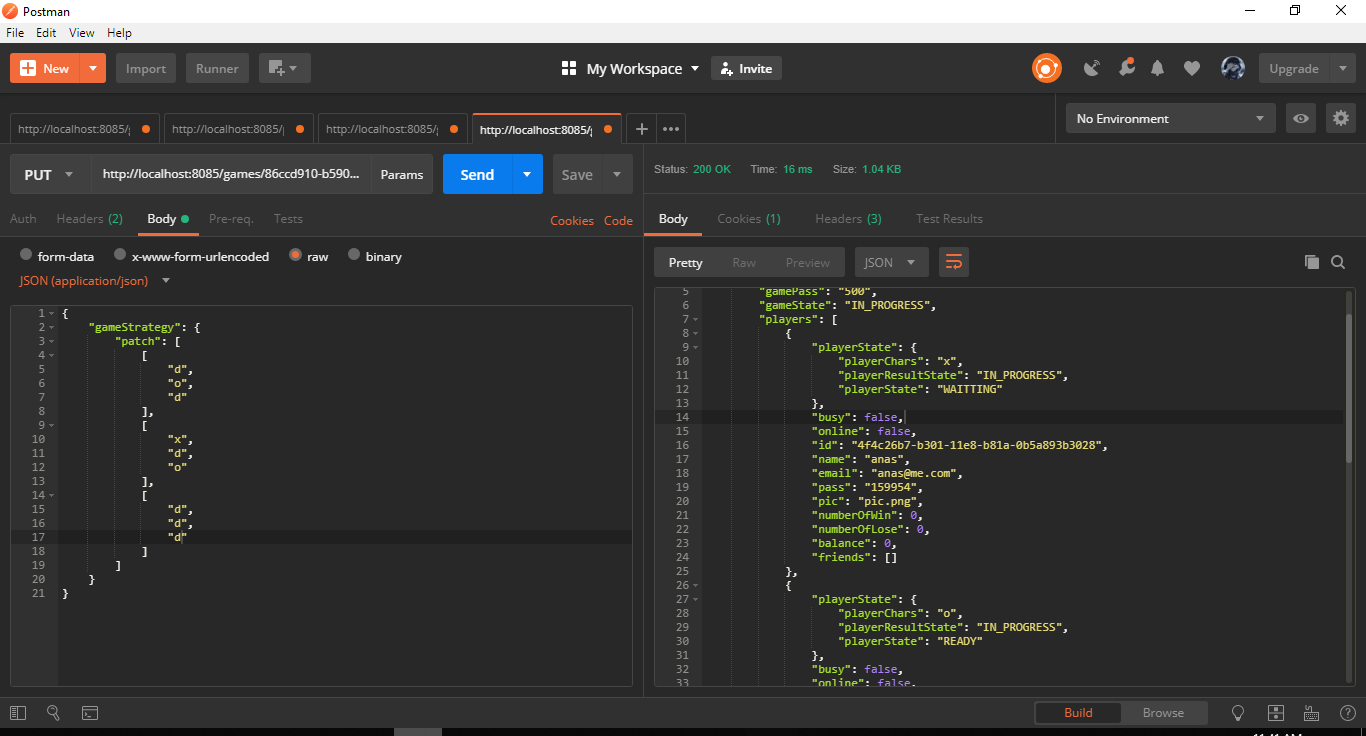The height and width of the screenshot is (736, 1366).
Task: Collapse line 3 patch array fold arrow
Action: pos(51,341)
